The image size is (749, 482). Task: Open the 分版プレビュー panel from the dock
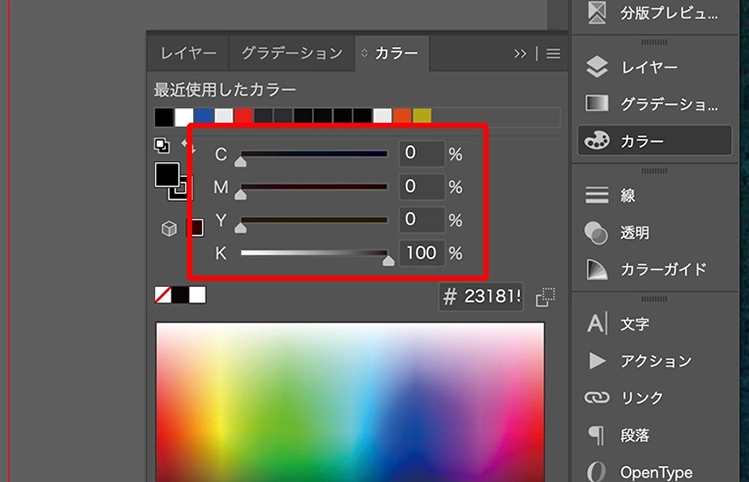(x=654, y=13)
